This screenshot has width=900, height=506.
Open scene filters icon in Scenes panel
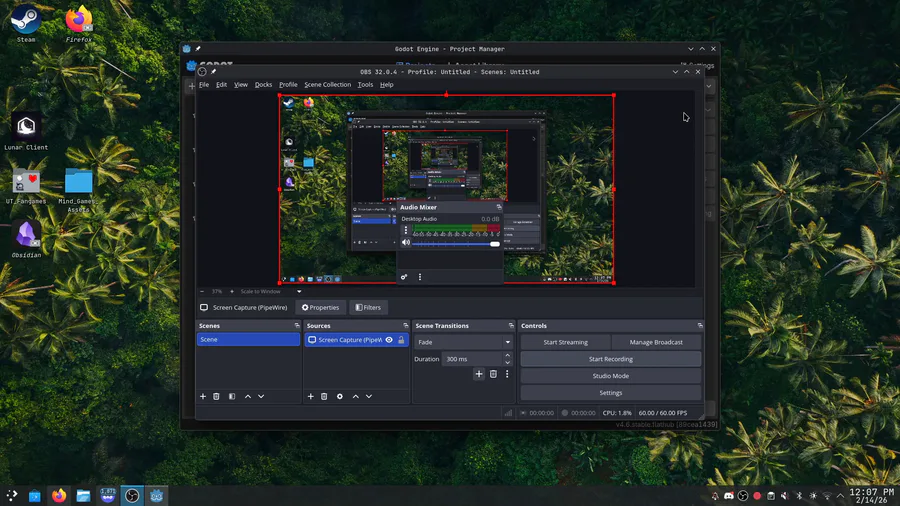pyautogui.click(x=232, y=396)
